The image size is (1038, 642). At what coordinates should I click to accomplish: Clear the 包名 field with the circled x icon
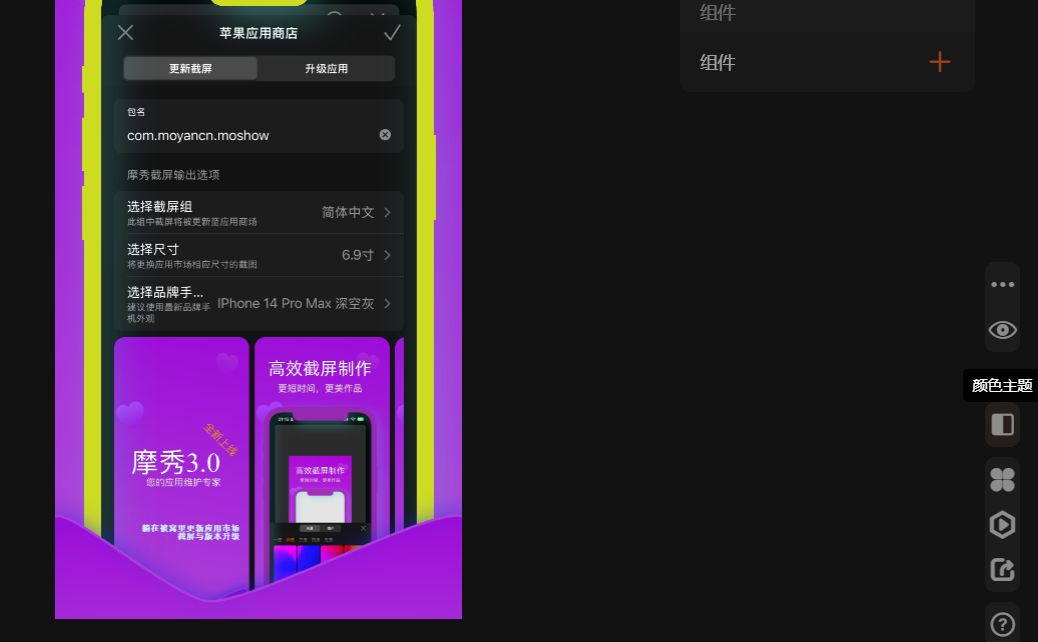tap(385, 135)
